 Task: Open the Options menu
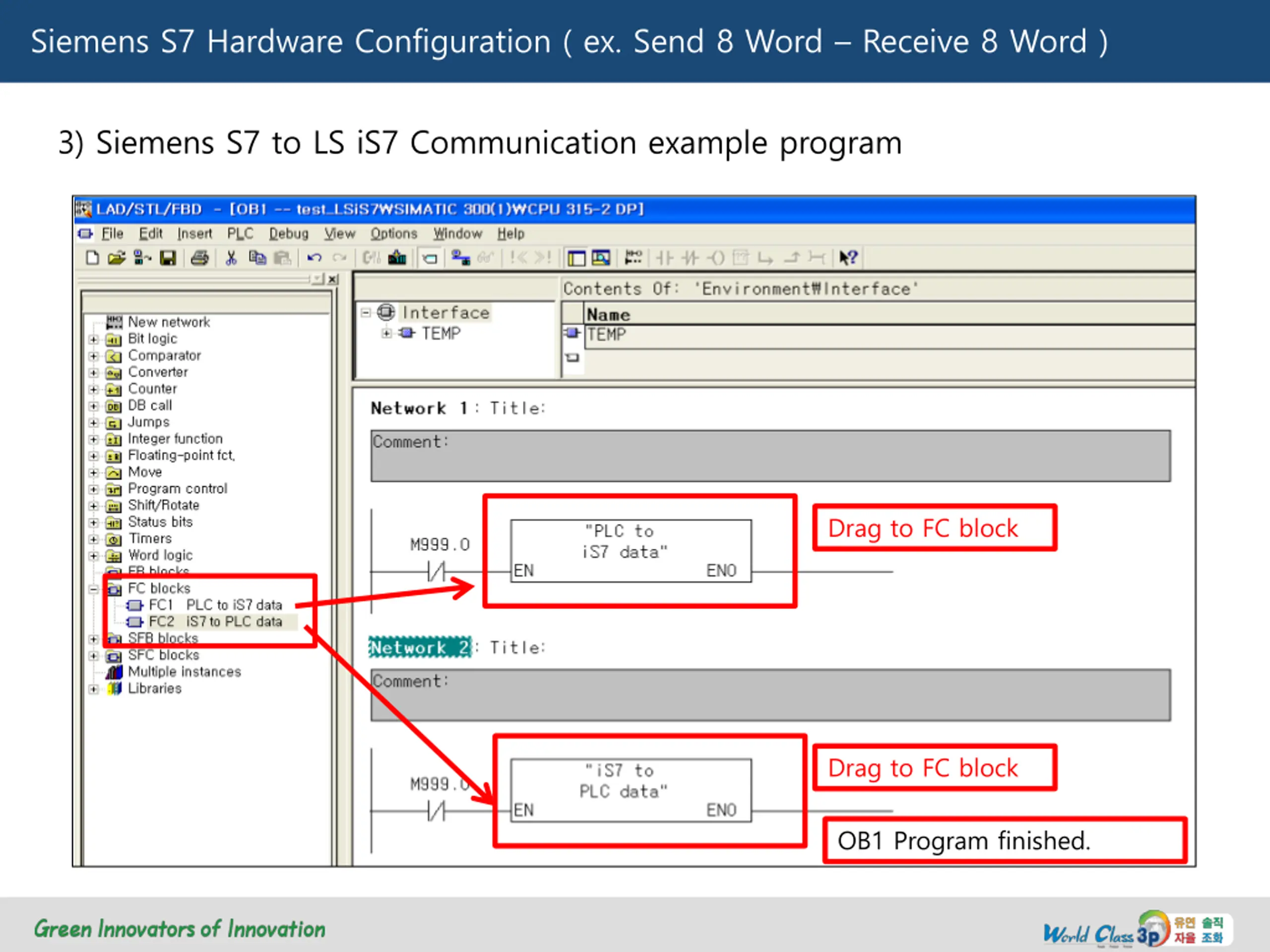pos(394,234)
